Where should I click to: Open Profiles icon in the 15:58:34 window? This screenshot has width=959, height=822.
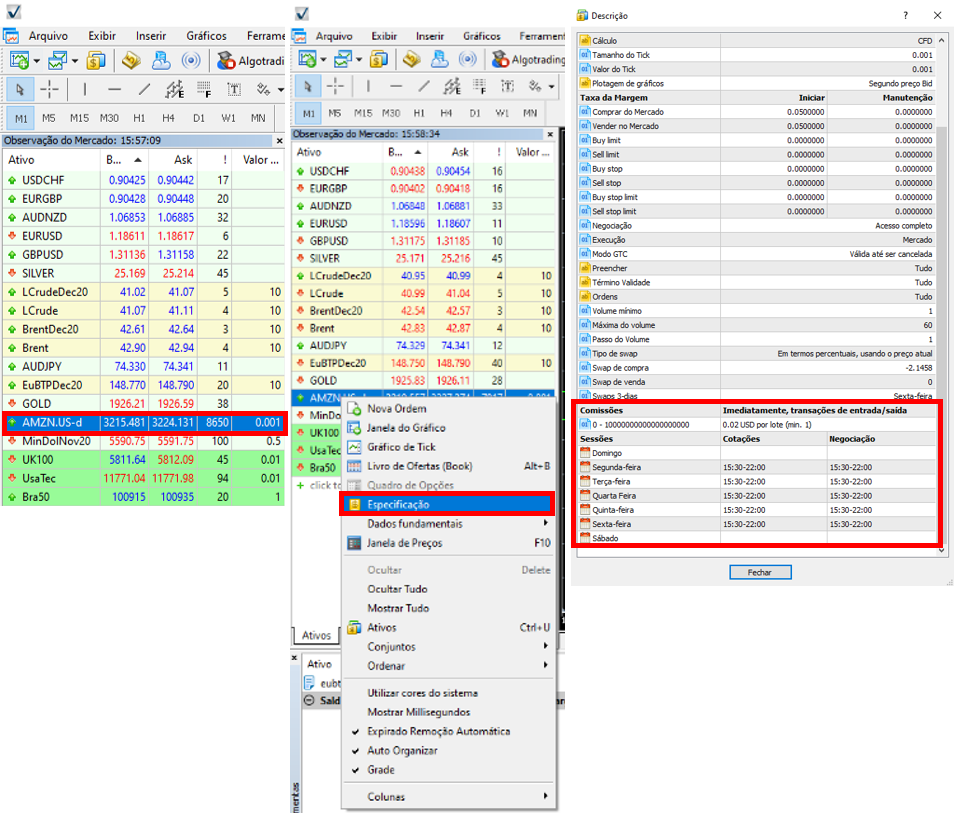click(343, 59)
